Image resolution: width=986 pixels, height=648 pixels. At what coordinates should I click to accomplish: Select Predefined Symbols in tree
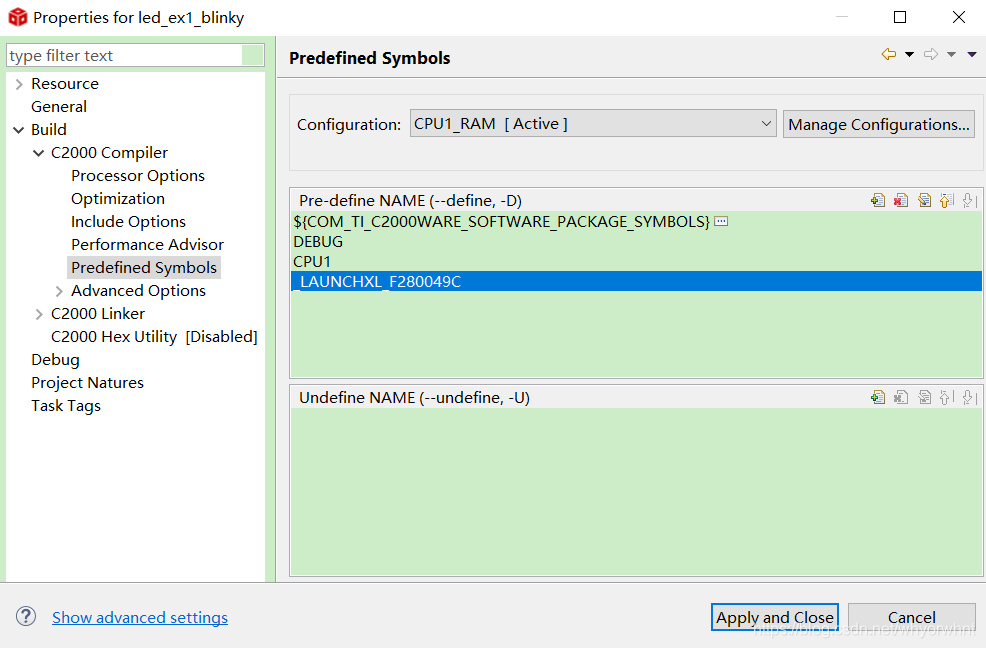(x=144, y=267)
